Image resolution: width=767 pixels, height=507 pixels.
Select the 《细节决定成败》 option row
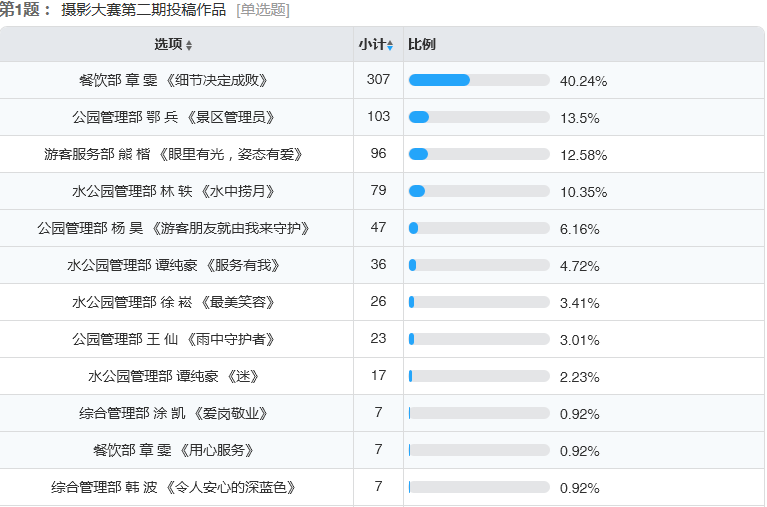point(174,80)
